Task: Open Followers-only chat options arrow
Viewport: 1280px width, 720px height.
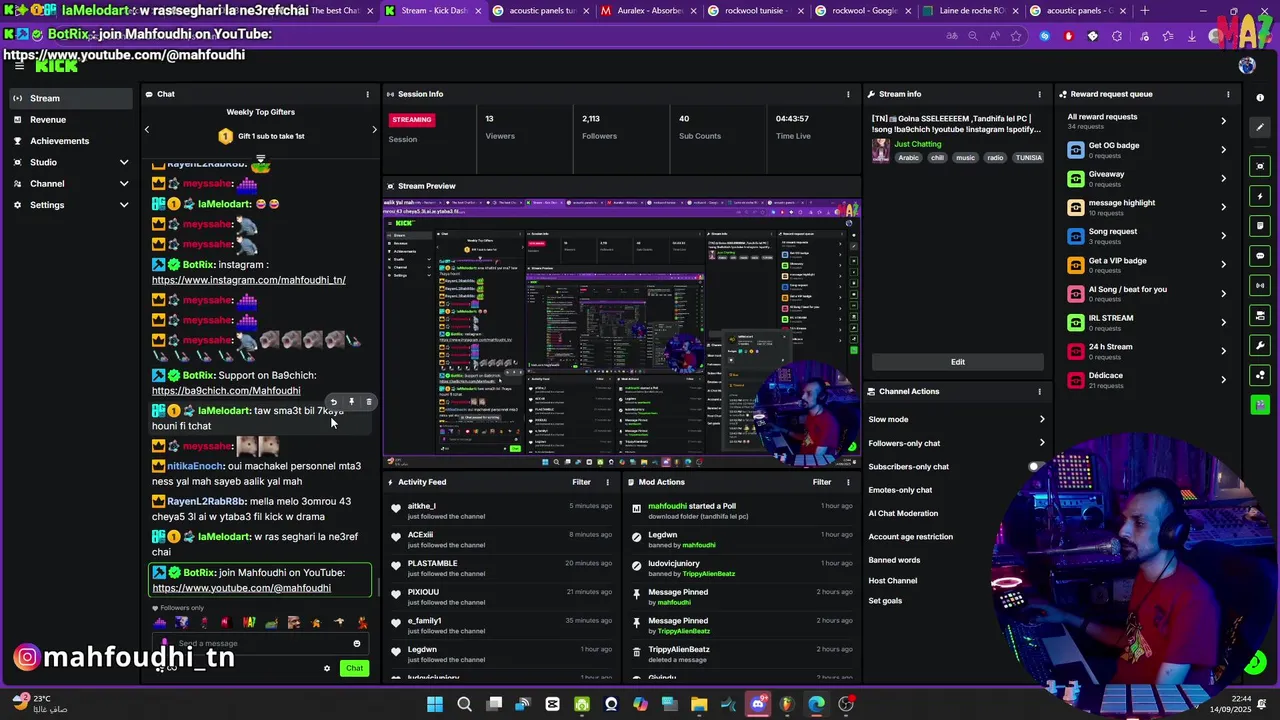Action: (x=1042, y=443)
